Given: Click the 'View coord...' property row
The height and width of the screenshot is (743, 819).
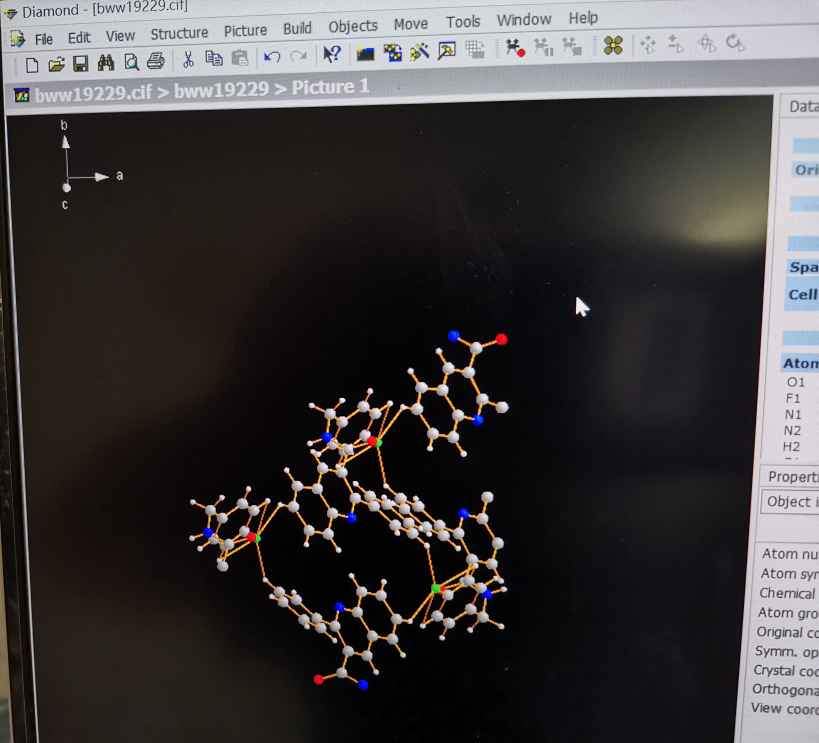Looking at the screenshot, I should click(x=785, y=709).
